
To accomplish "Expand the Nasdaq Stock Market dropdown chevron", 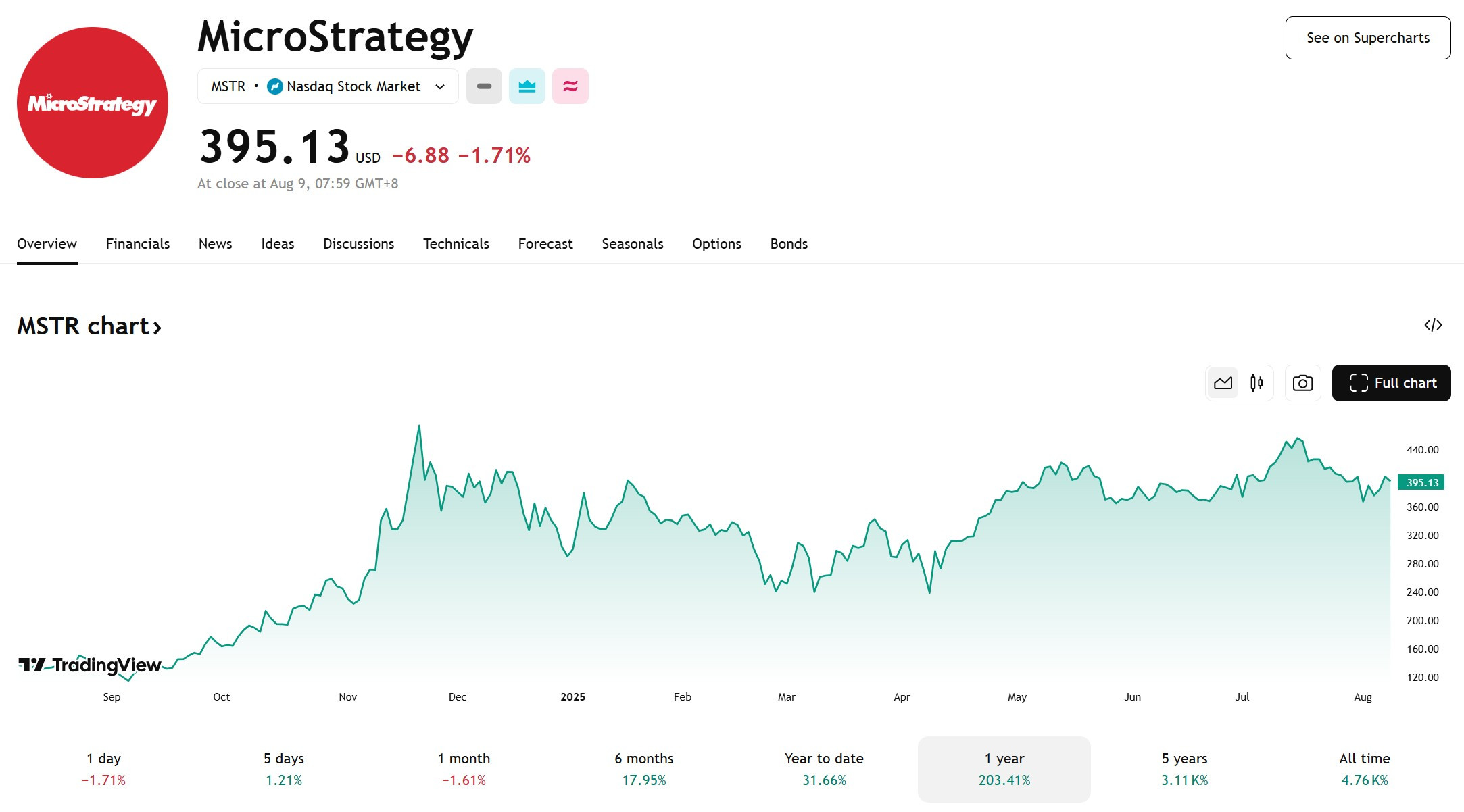I will coord(440,86).
